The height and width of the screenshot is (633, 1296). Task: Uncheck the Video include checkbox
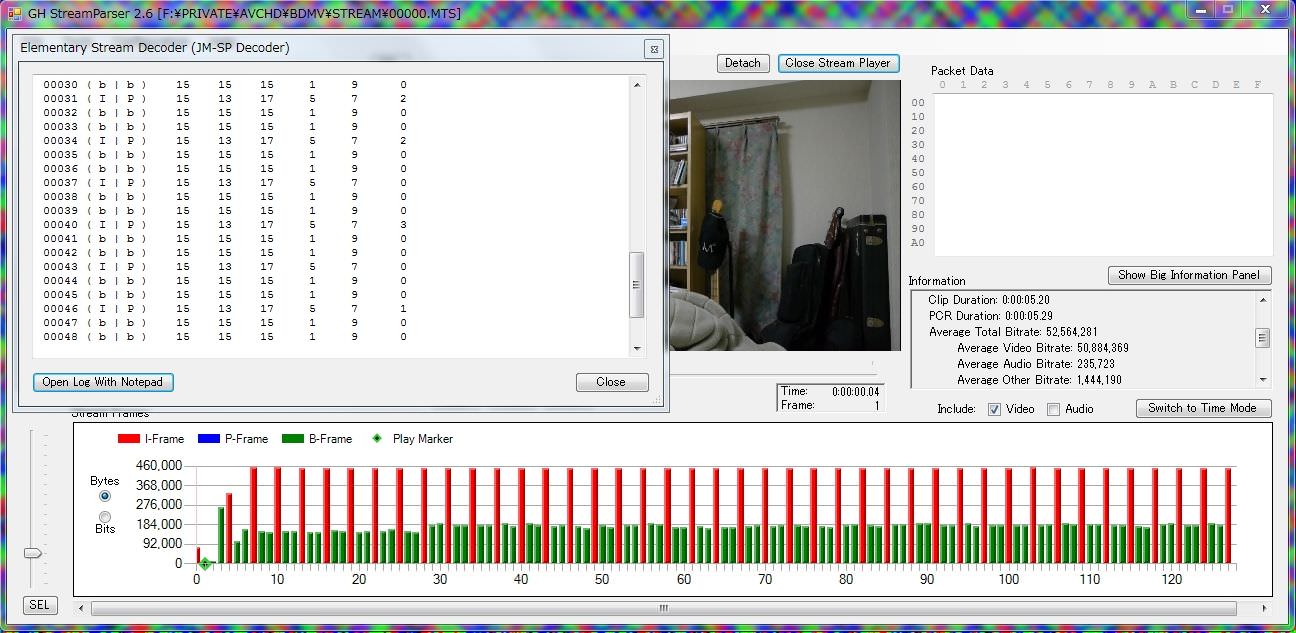point(994,409)
